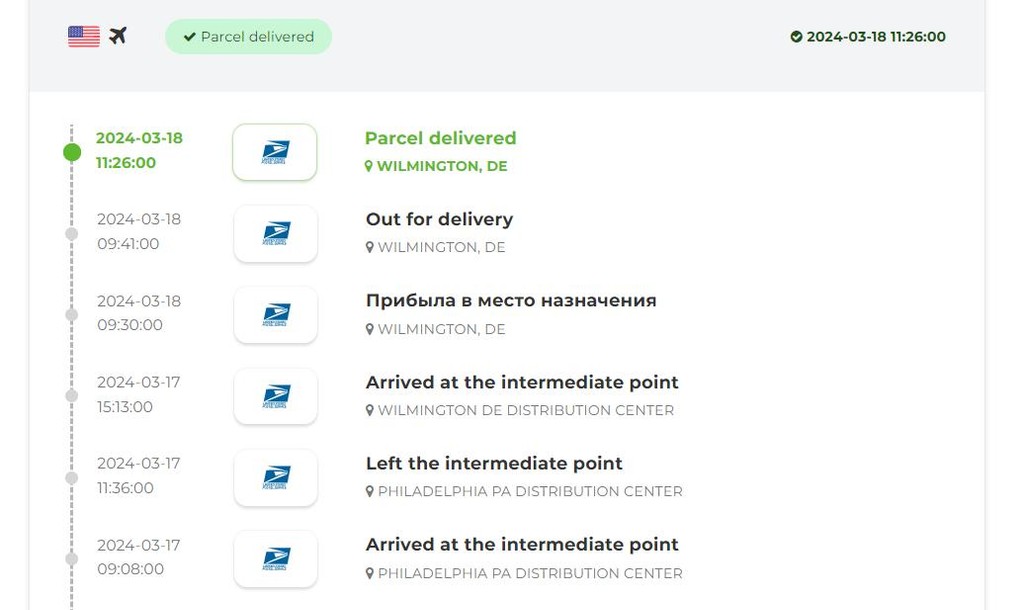This screenshot has width=1024, height=610.
Task: Click the USPS logo beside Parcel delivered
Action: 275,152
